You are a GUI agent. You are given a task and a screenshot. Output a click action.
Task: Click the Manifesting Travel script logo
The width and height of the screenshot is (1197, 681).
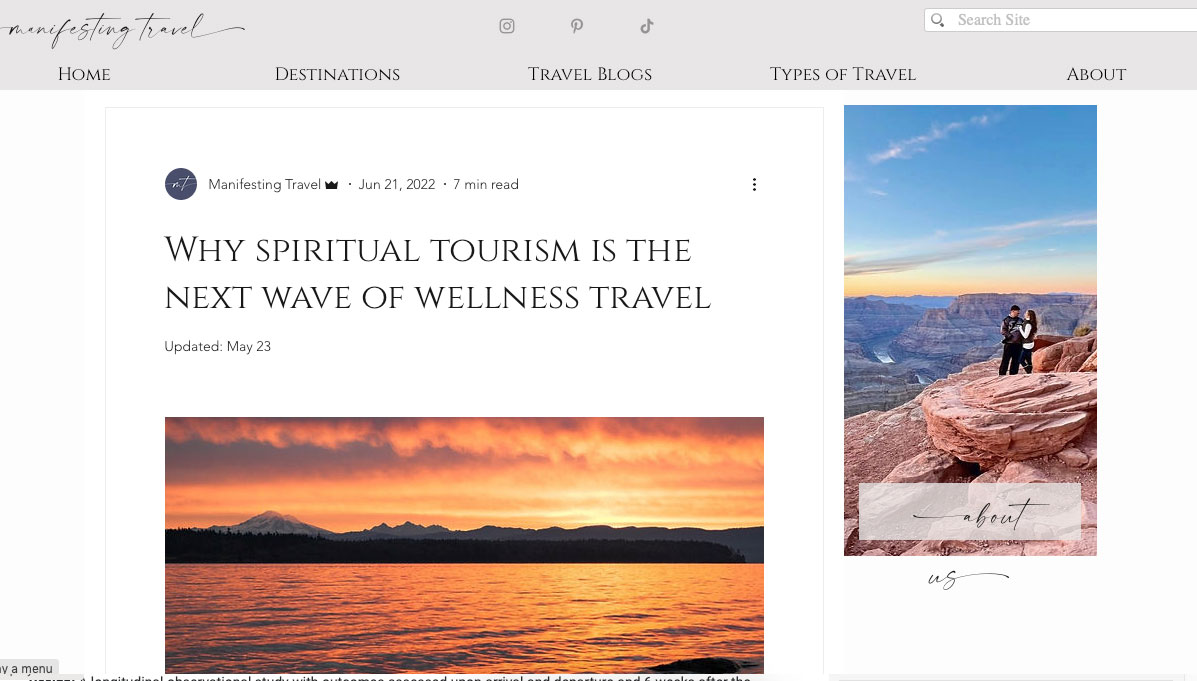tap(122, 30)
